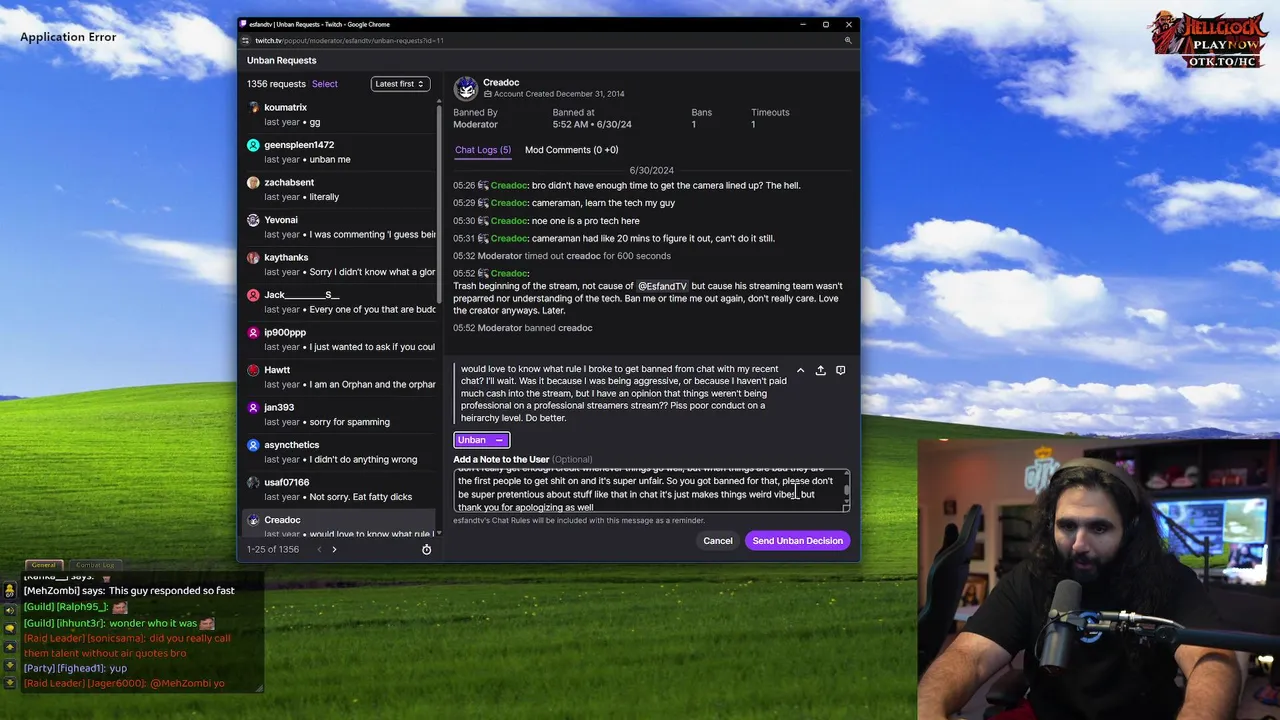1280x720 pixels.
Task: Click the 'Unban Requests' heading
Action: pos(281,60)
